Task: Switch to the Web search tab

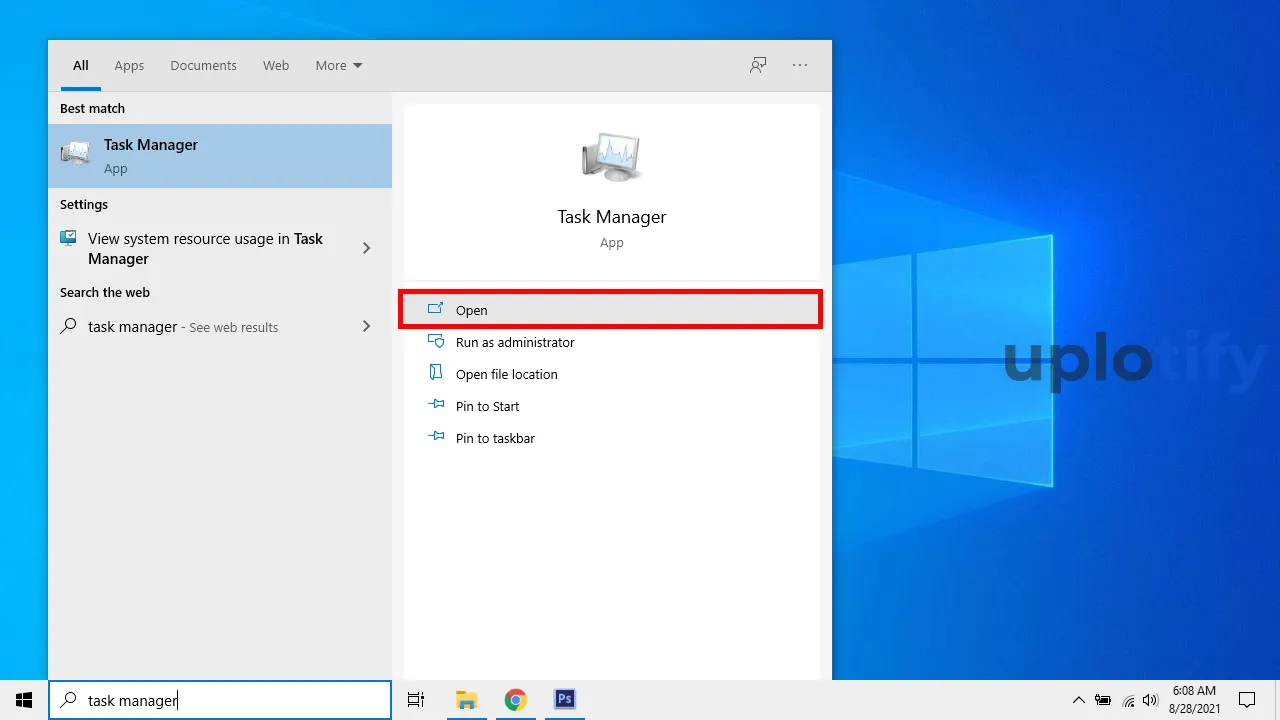Action: [x=276, y=66]
